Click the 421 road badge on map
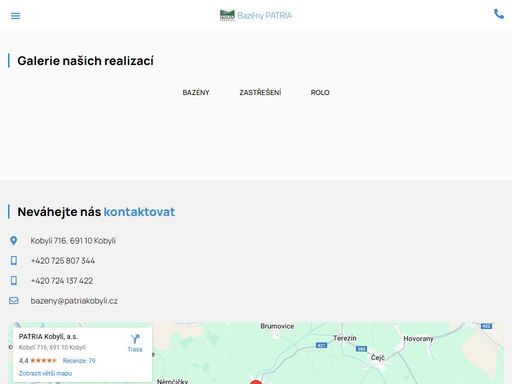Viewport: 512px width, 384px height. click(321, 345)
